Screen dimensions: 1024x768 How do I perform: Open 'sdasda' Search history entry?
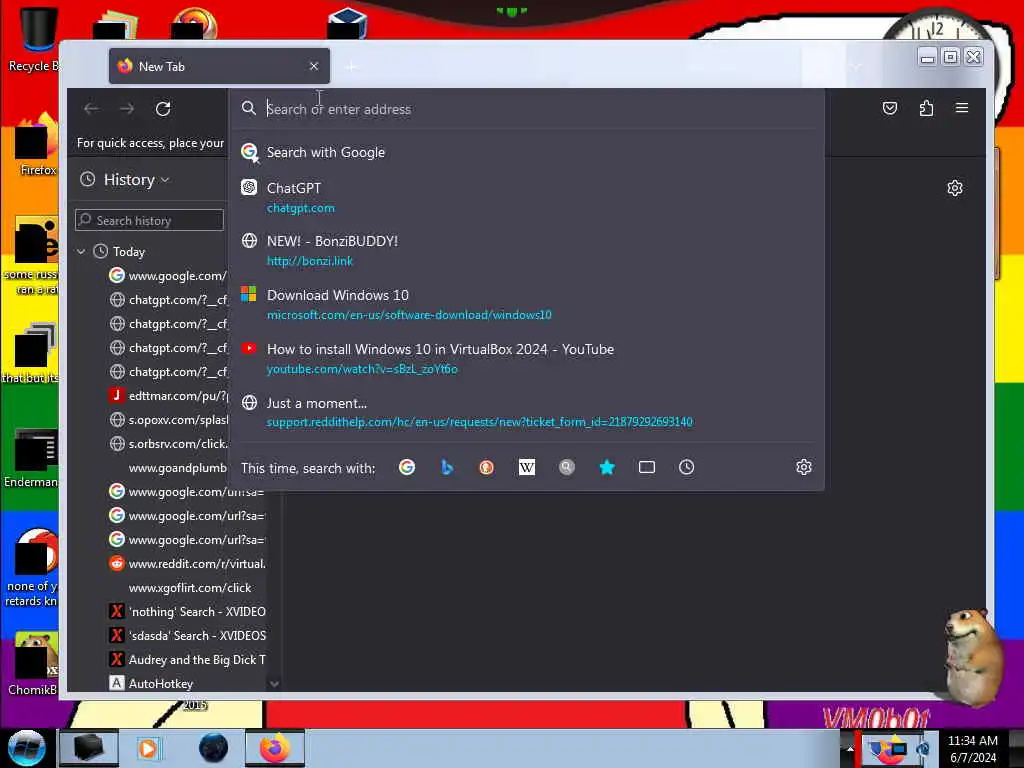(x=186, y=635)
